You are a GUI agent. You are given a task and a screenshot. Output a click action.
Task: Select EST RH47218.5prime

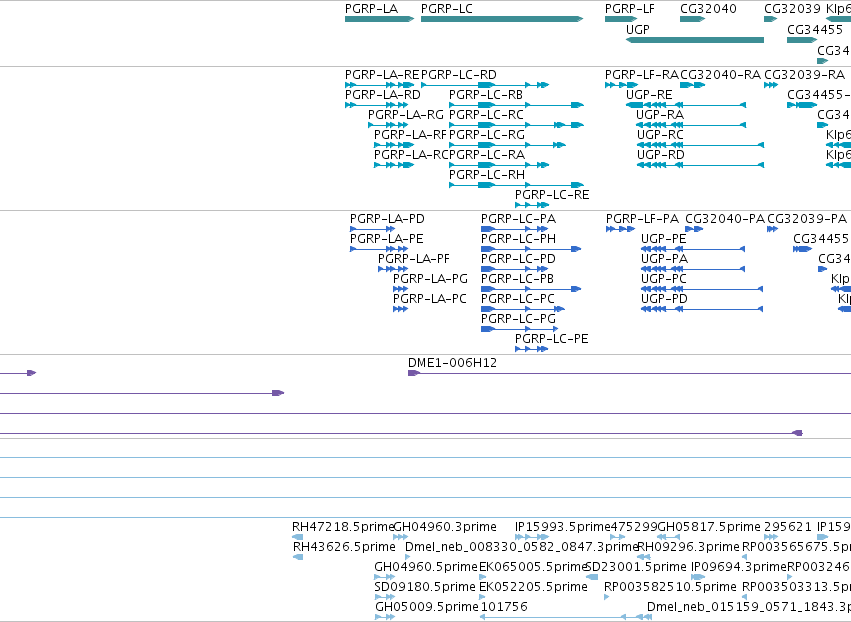pos(297,537)
